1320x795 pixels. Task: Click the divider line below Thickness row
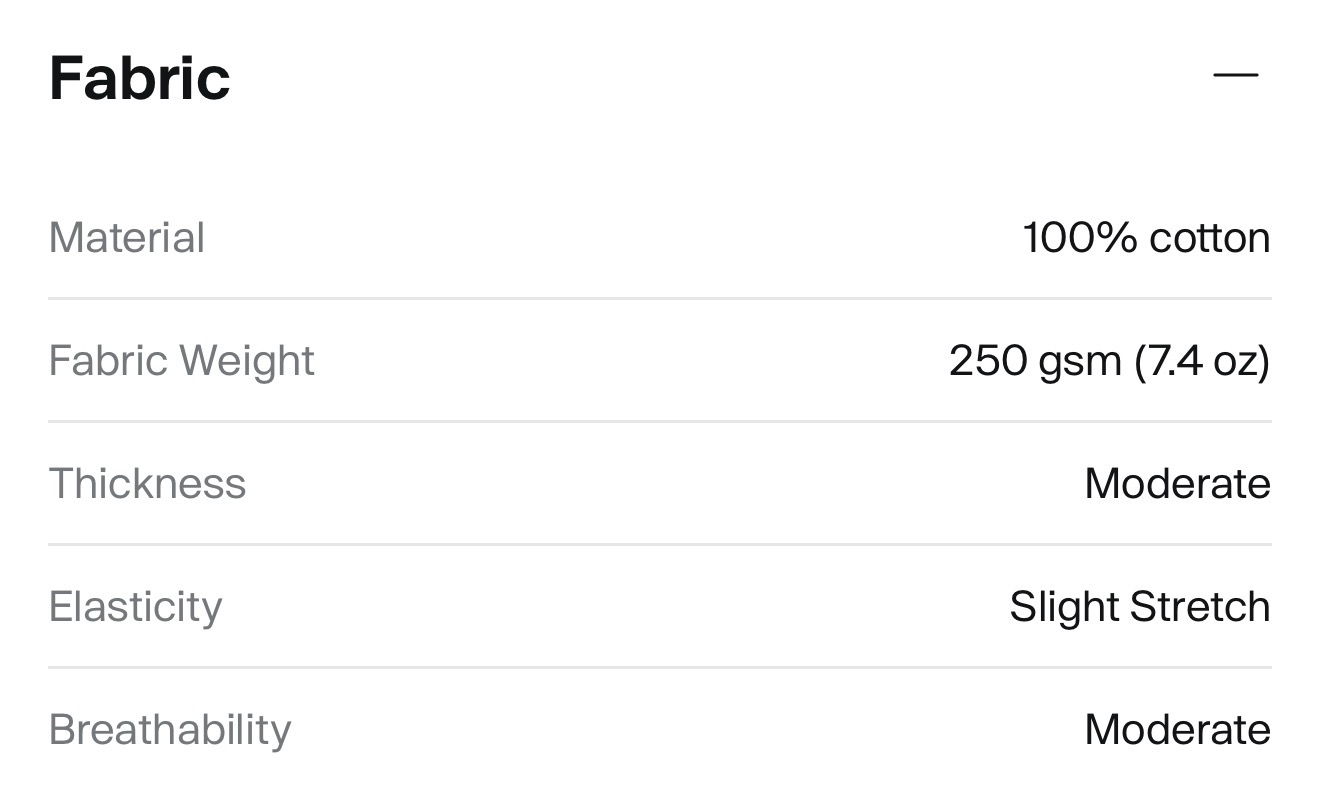(660, 544)
